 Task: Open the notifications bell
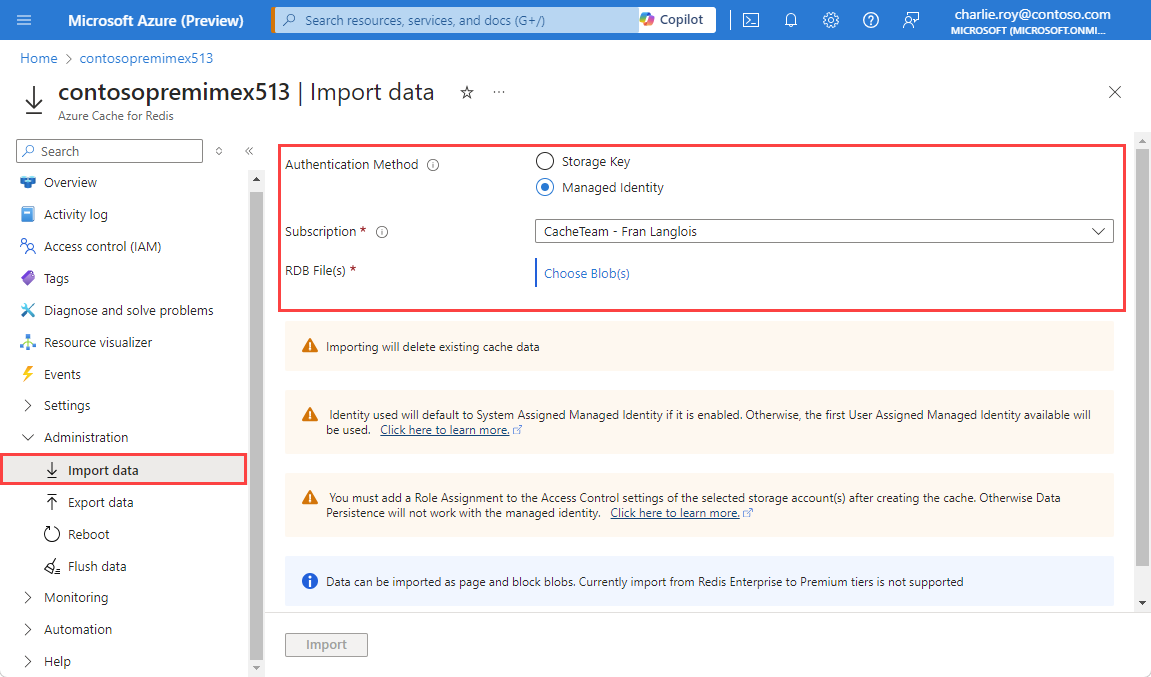pos(791,20)
